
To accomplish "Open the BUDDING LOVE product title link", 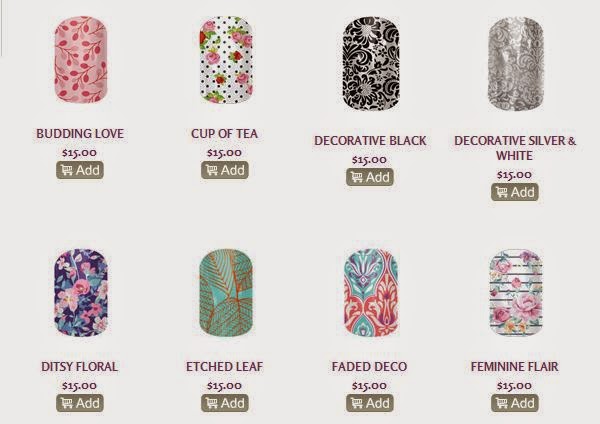I will pos(80,134).
